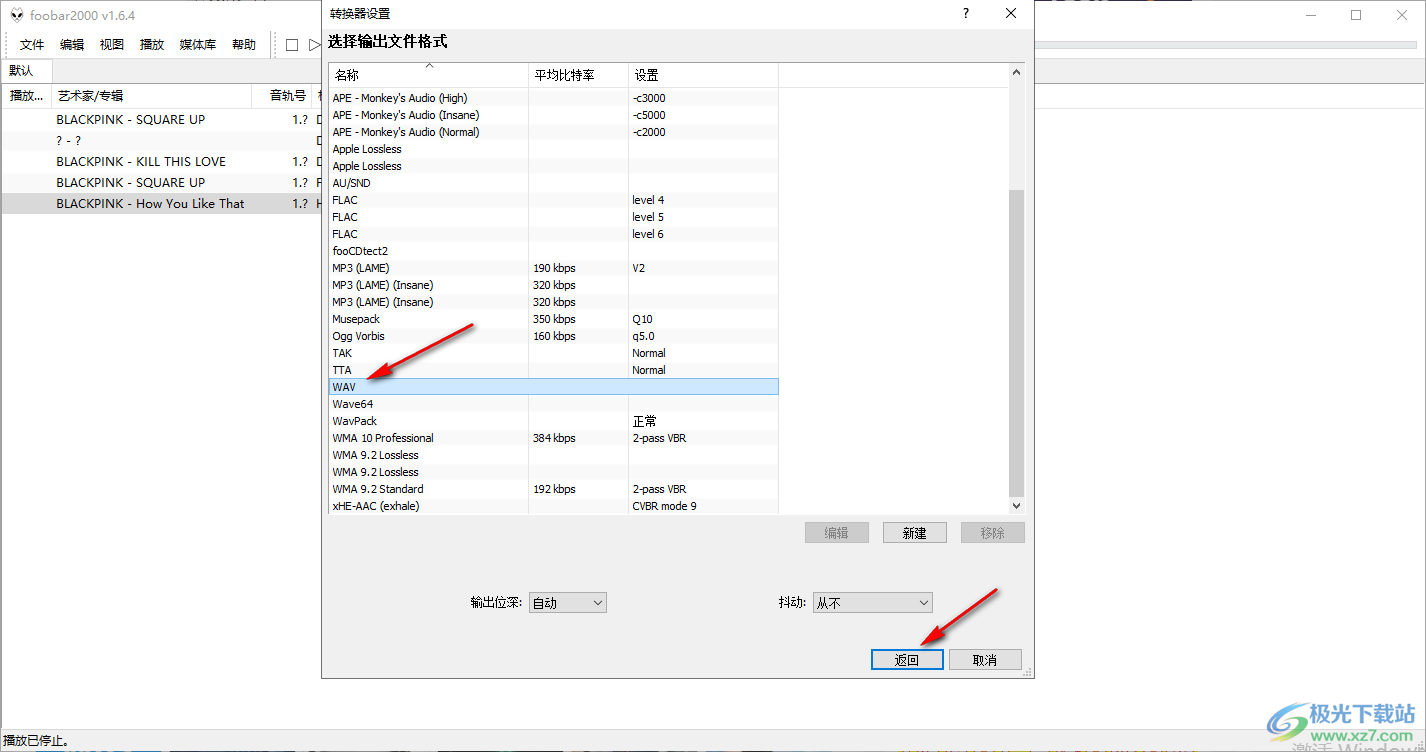Select the FLAC level 6 row
Image resolution: width=1426 pixels, height=752 pixels.
tap(554, 234)
